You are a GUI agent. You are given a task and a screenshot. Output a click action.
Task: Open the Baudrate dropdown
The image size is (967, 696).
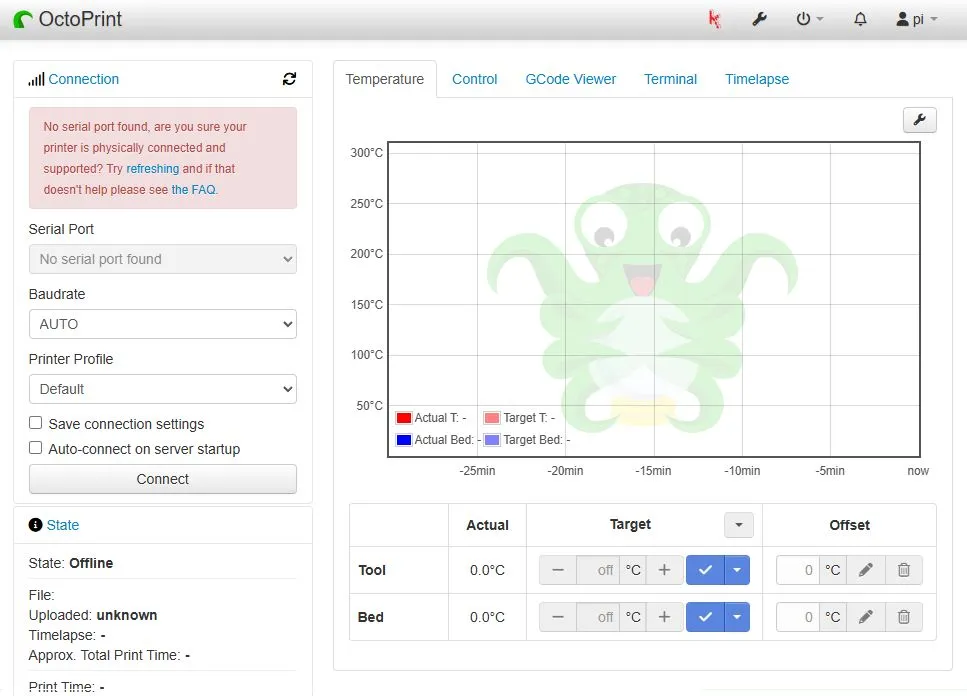click(163, 324)
